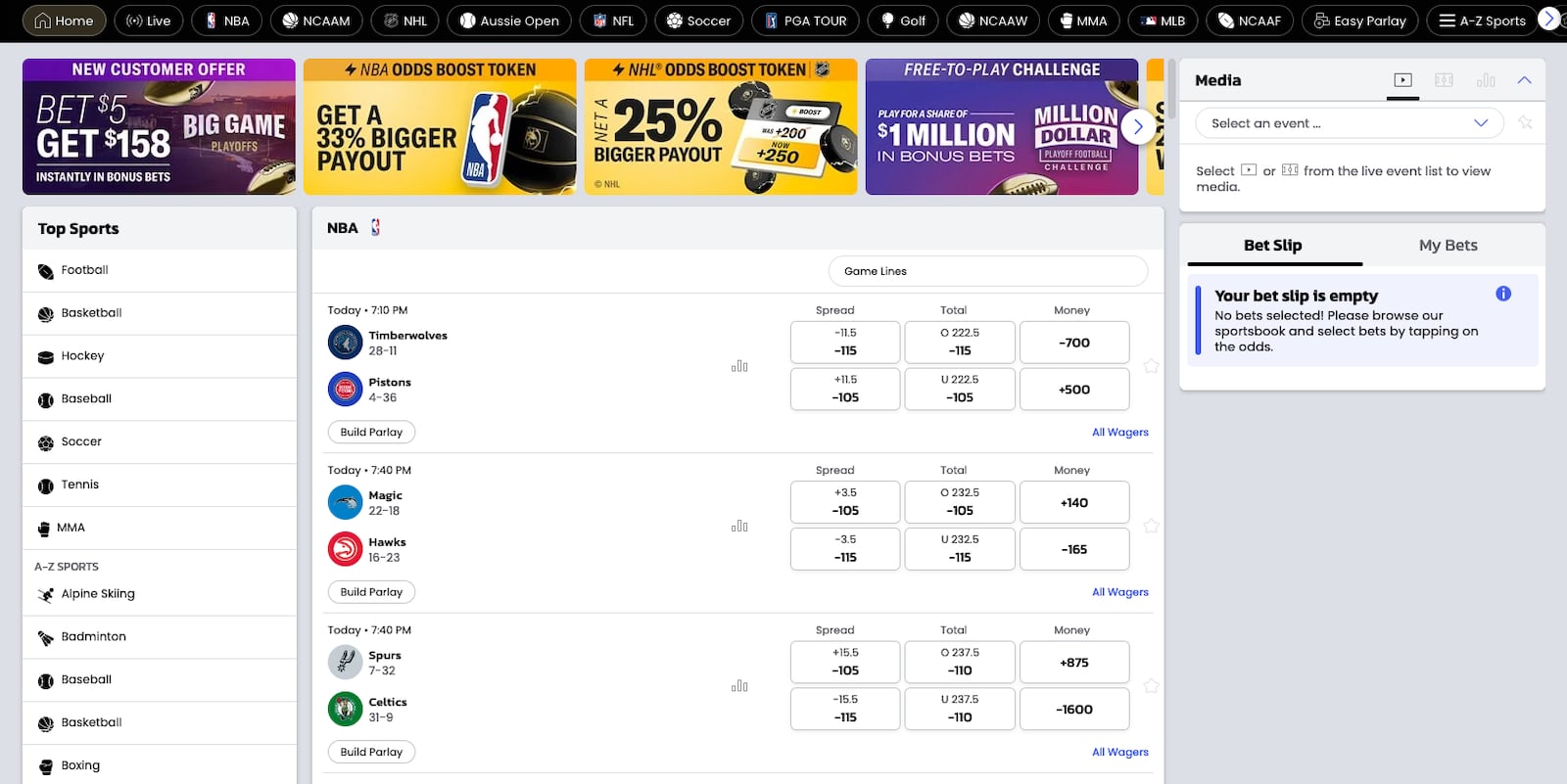Open MMA in the Top Sports list
The width and height of the screenshot is (1567, 784).
159,528
